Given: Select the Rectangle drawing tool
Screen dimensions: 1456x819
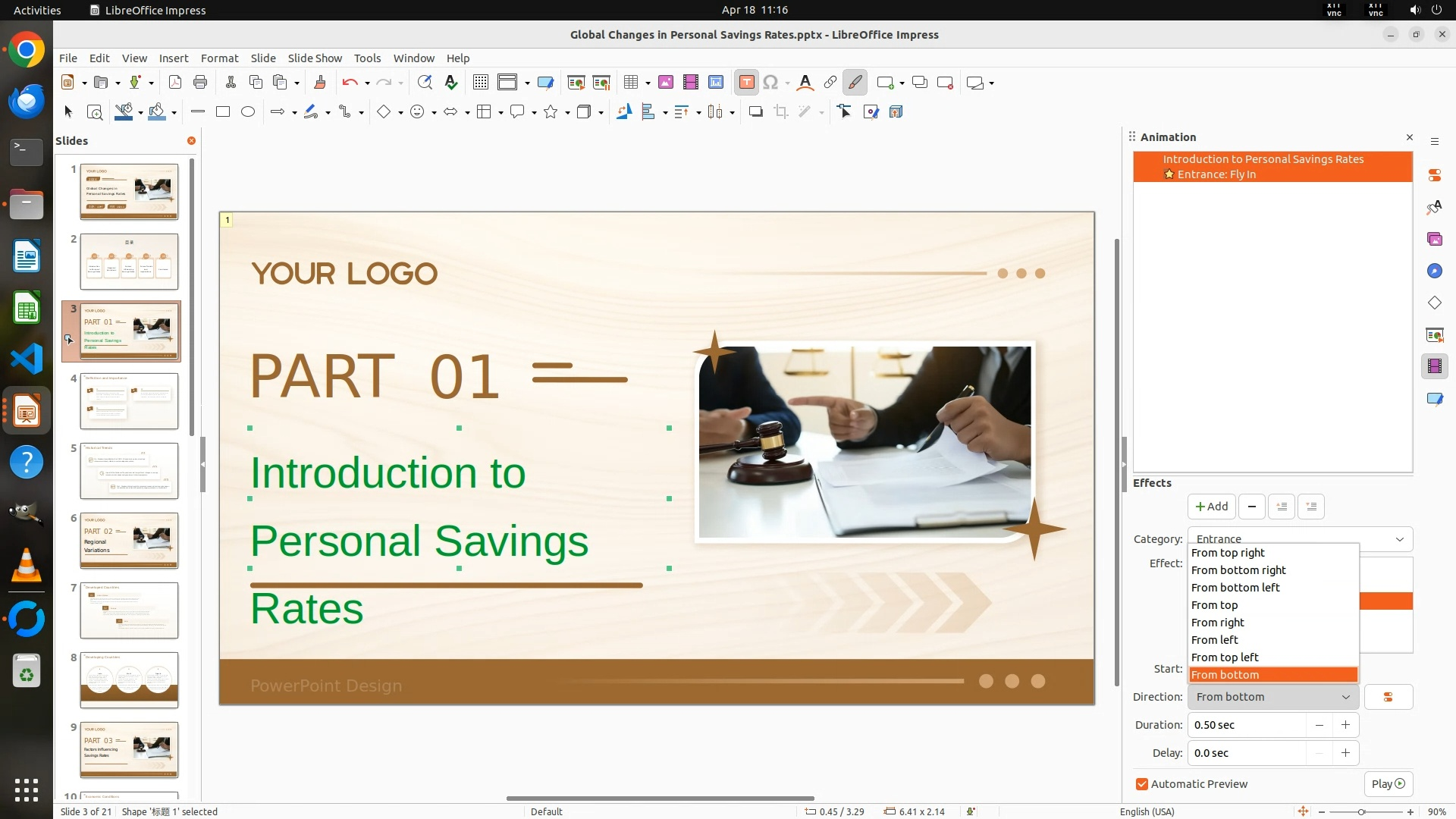Looking at the screenshot, I should tap(223, 112).
